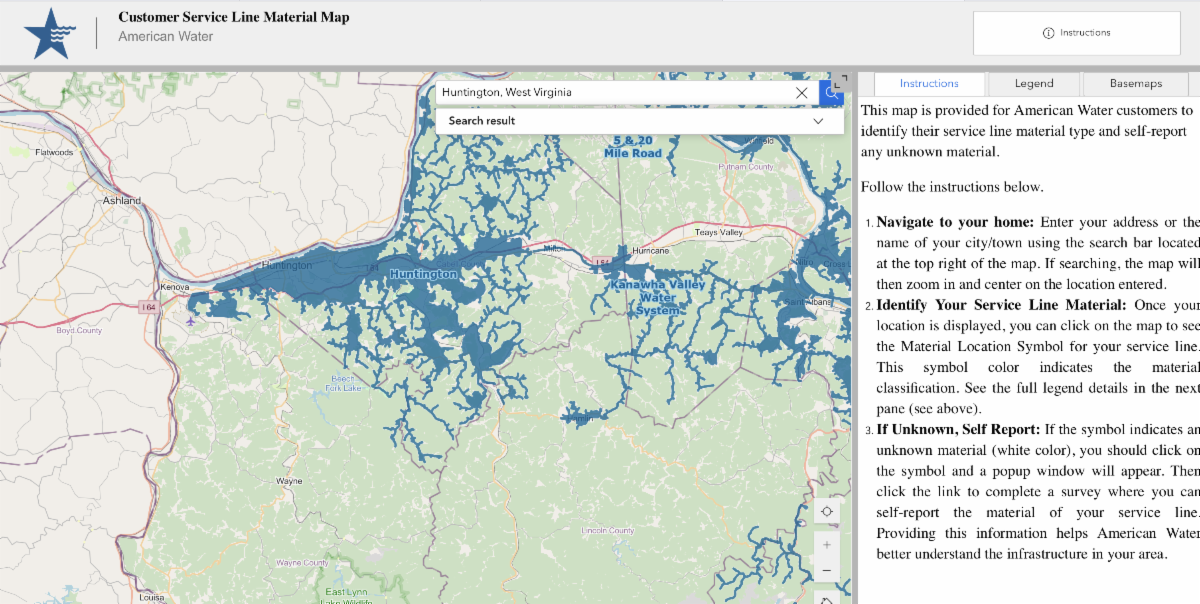
Task: Click the I 64 highway shield near Hurricane
Action: tap(601, 262)
